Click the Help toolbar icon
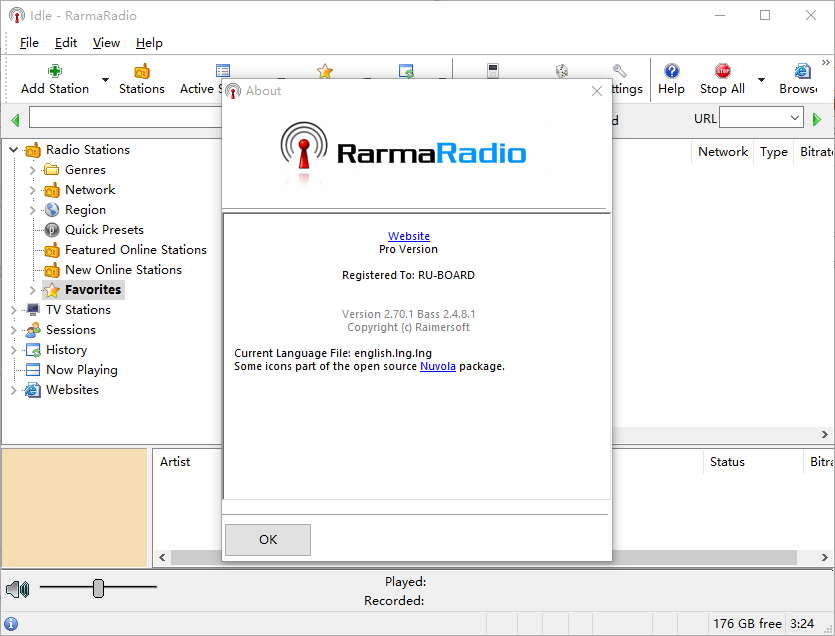 click(671, 72)
